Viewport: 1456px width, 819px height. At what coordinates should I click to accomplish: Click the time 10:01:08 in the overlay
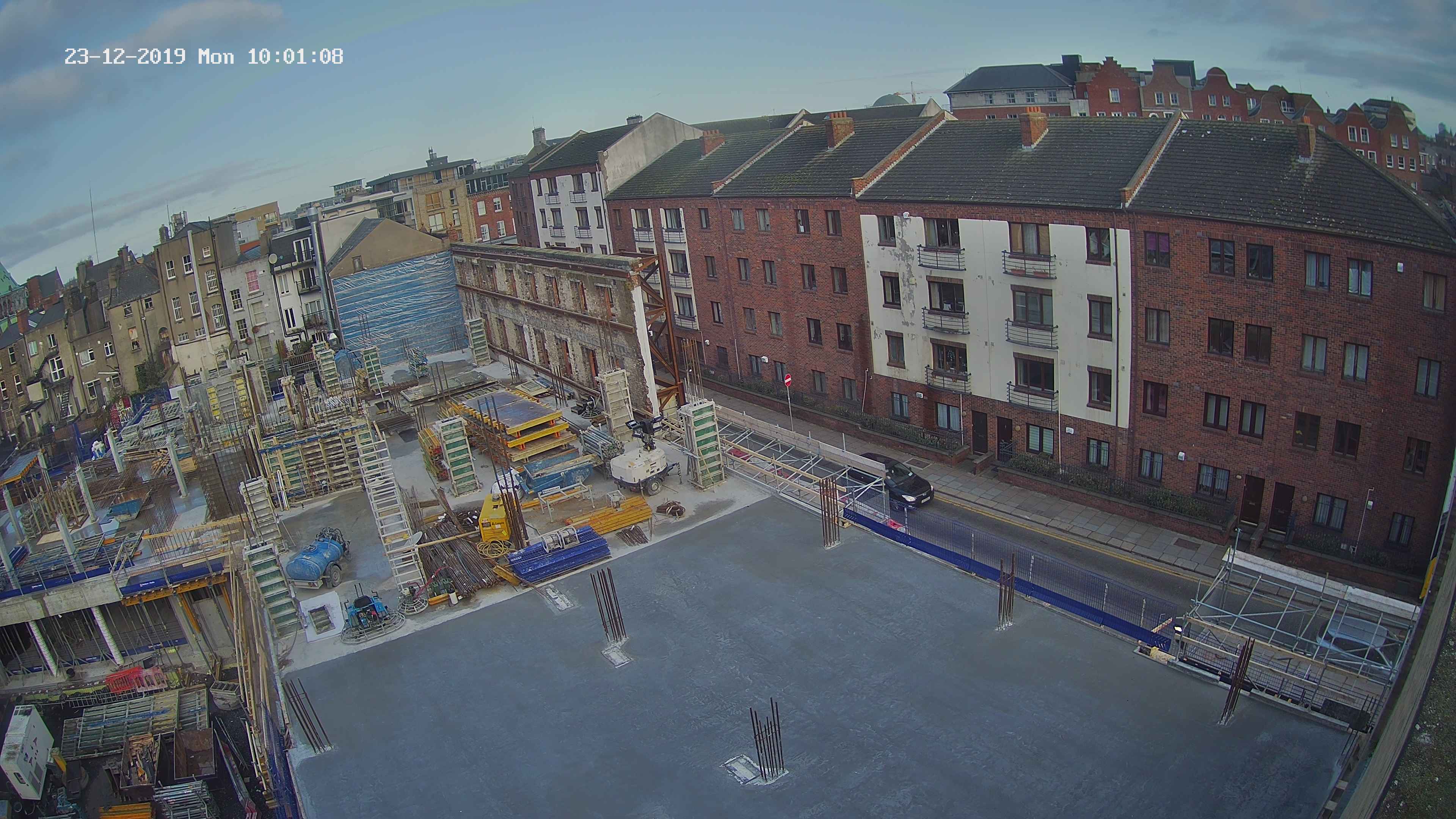pos(295,56)
